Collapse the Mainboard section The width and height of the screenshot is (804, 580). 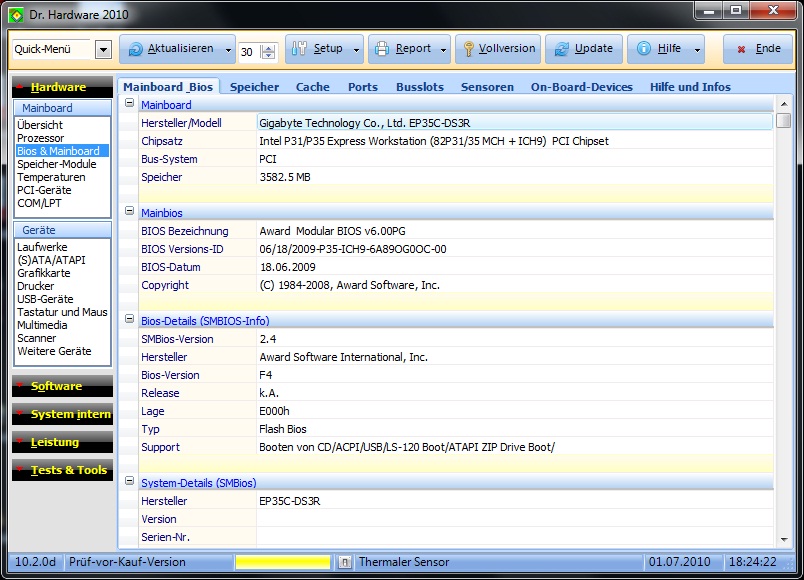[130, 103]
